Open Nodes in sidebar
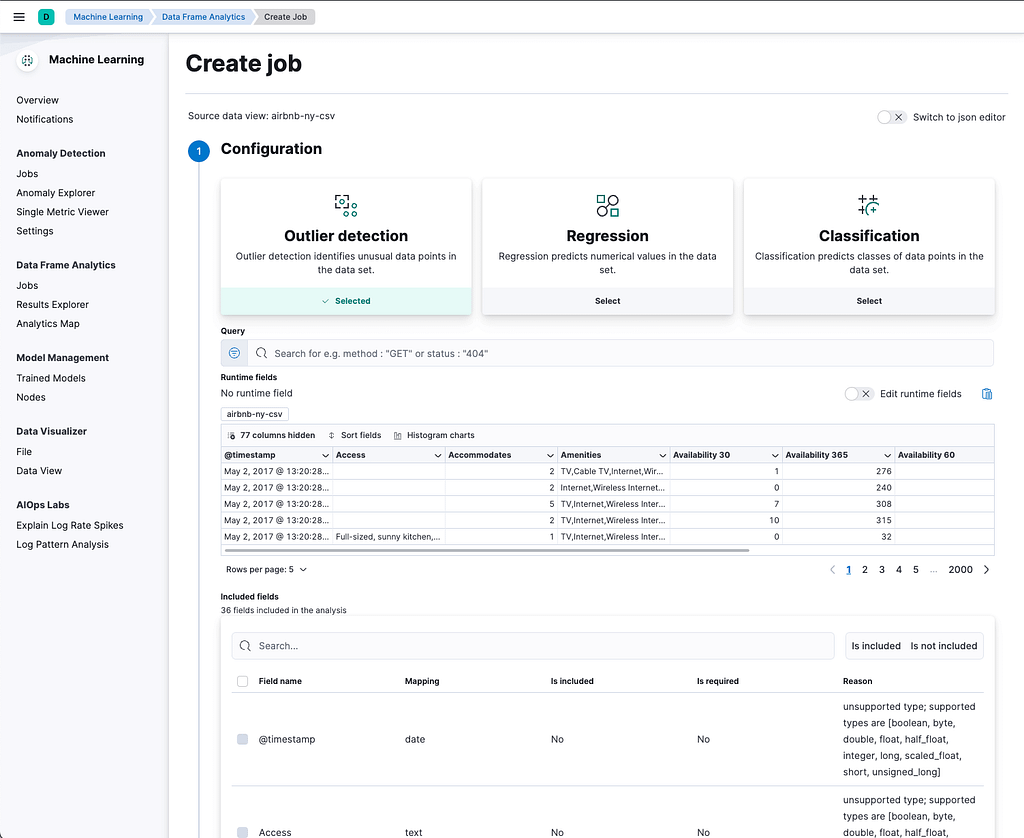 [x=31, y=397]
